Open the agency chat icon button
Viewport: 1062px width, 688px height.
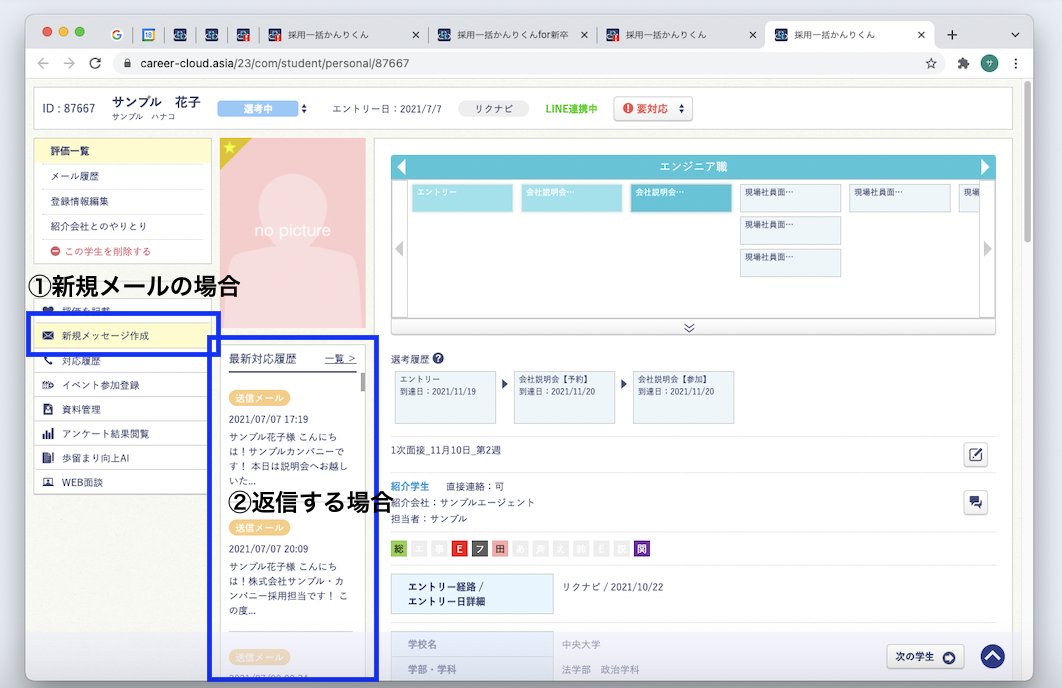pos(975,502)
